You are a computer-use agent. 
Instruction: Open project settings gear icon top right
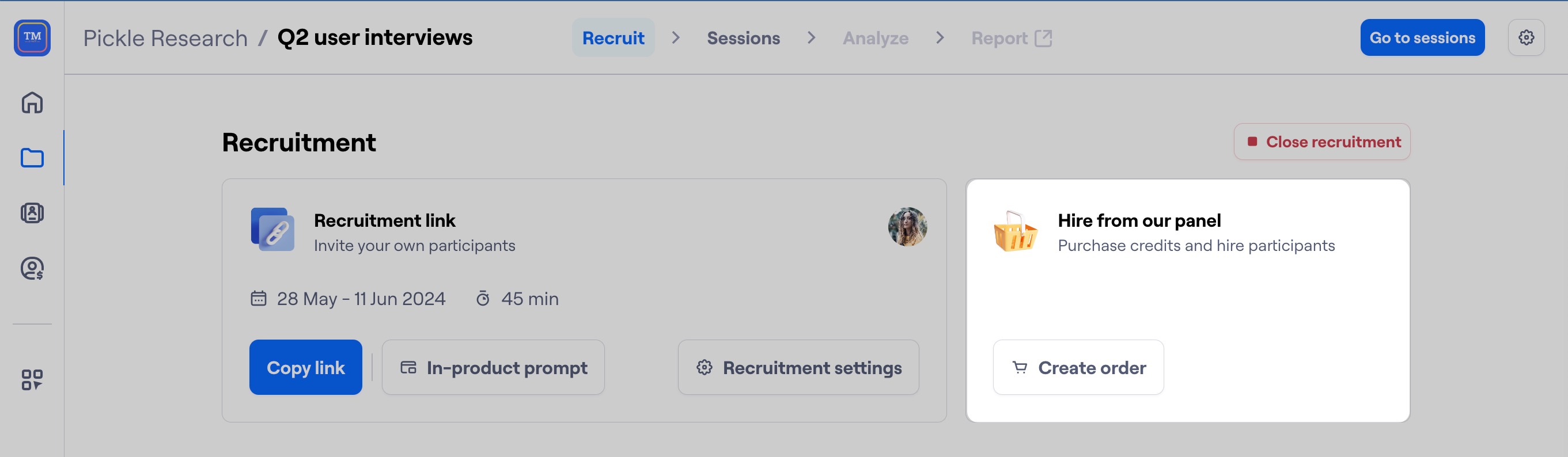point(1526,38)
